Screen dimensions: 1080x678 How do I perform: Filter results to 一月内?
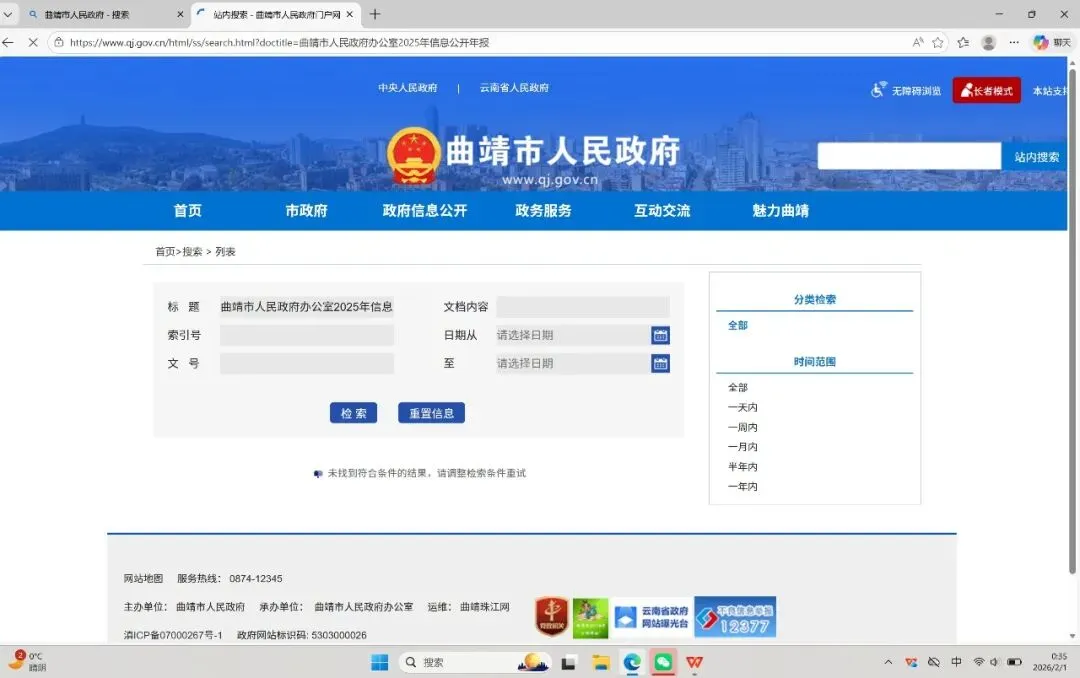pos(742,446)
